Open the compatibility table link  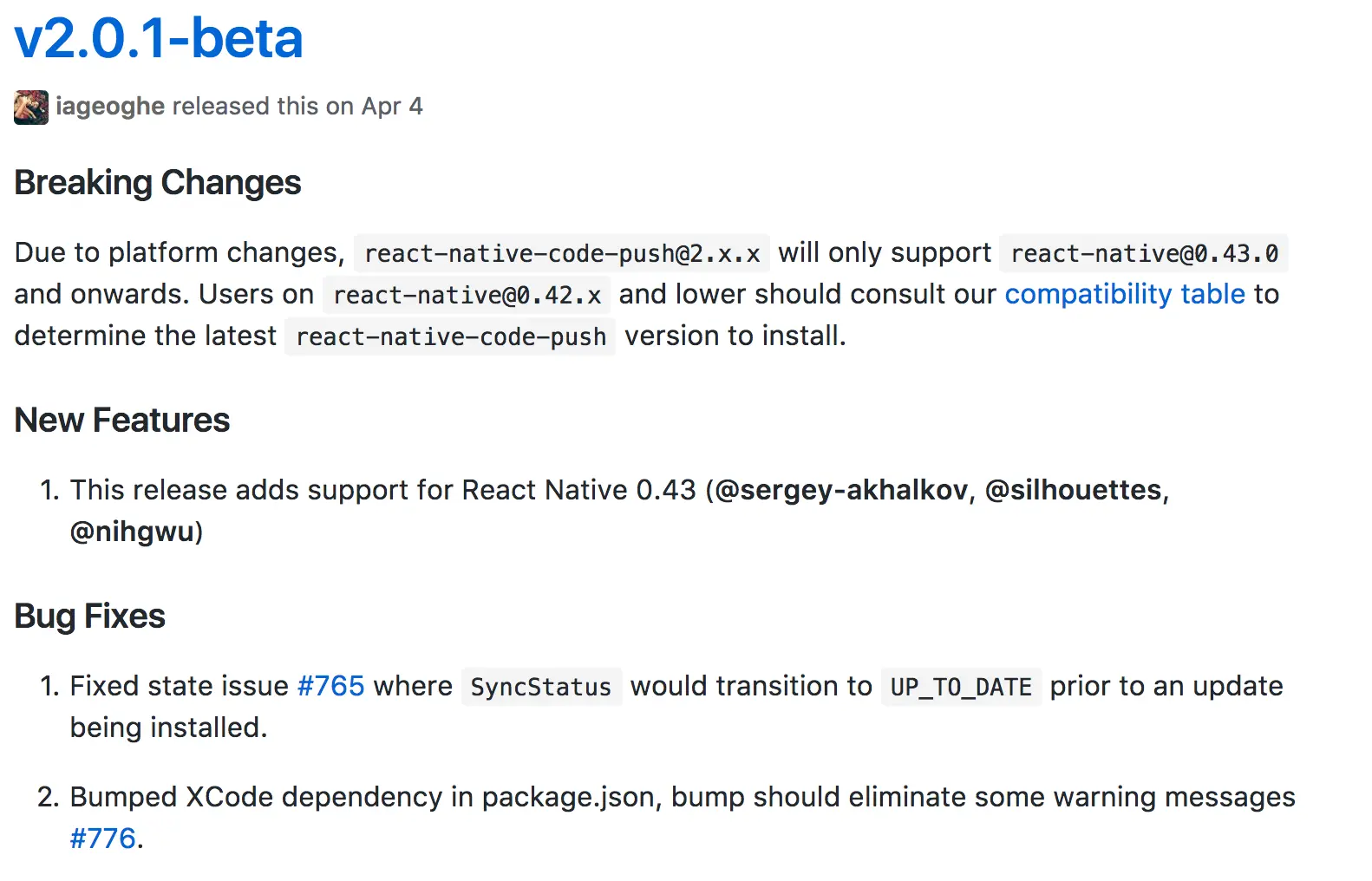click(x=1125, y=294)
